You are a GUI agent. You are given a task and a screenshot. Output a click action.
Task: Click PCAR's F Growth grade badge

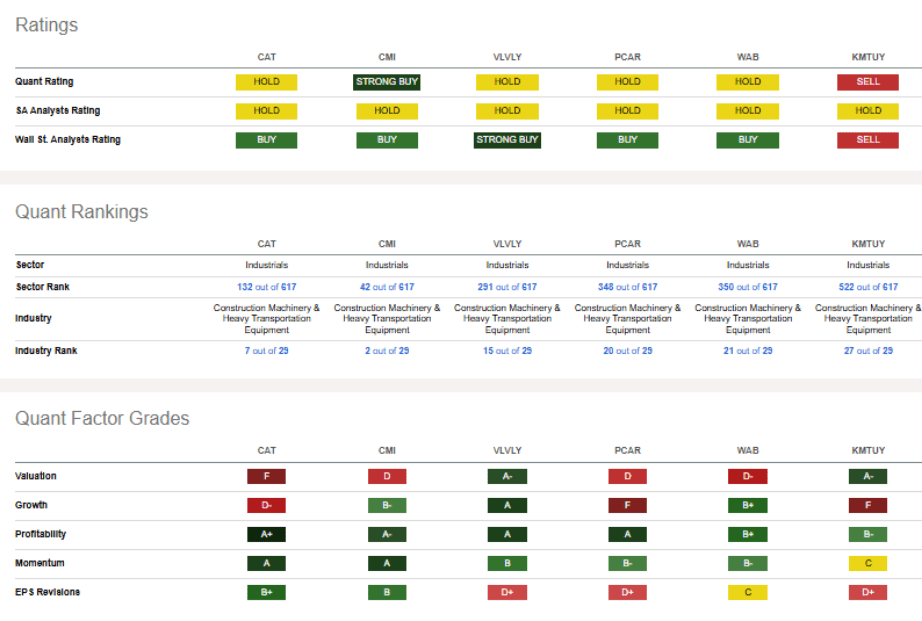coord(628,506)
